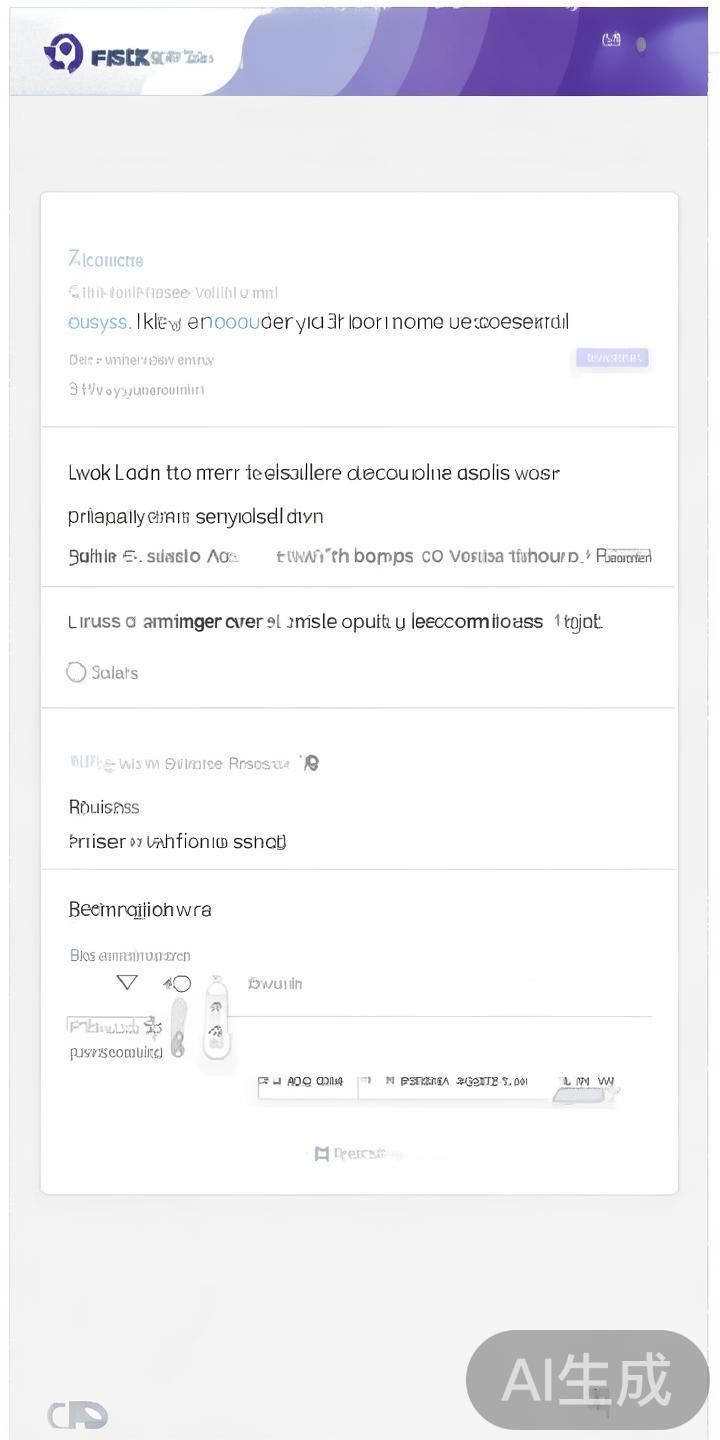Click the grey logo icon at bottom-left

coord(78,1415)
